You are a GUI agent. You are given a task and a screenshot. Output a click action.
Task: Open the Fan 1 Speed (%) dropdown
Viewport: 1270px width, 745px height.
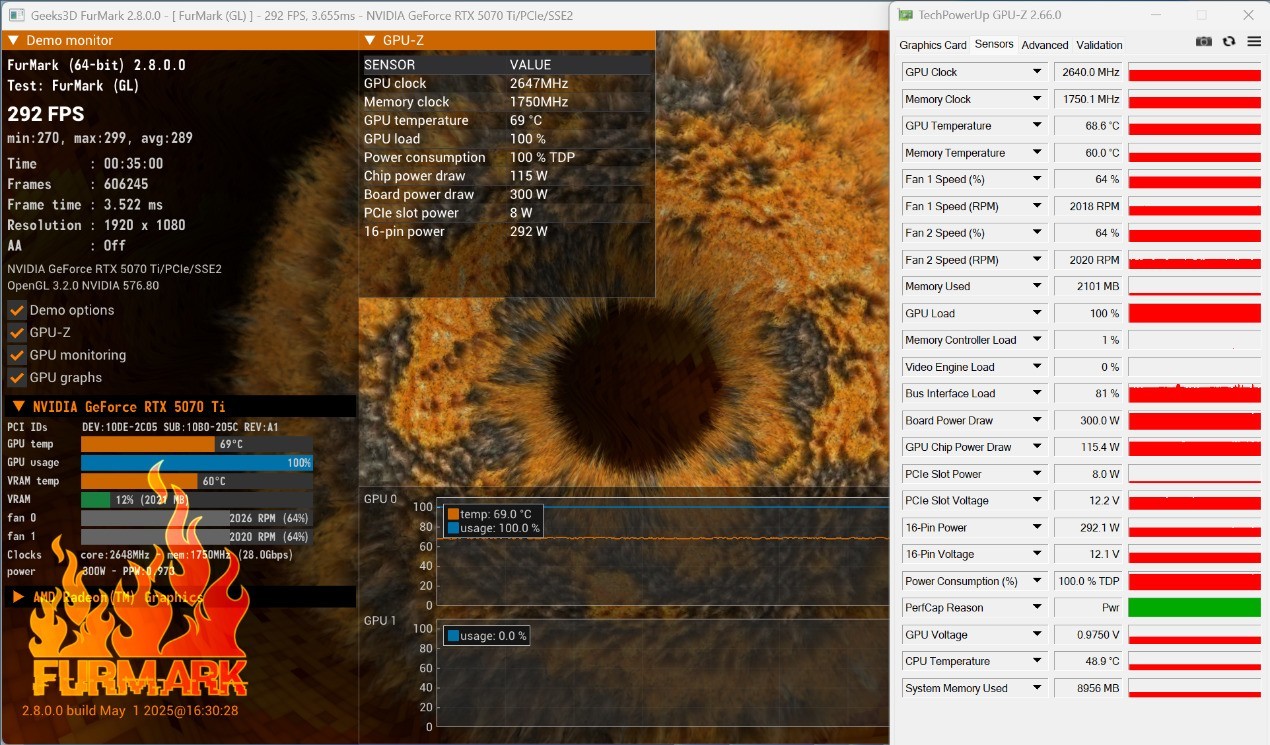click(1037, 179)
